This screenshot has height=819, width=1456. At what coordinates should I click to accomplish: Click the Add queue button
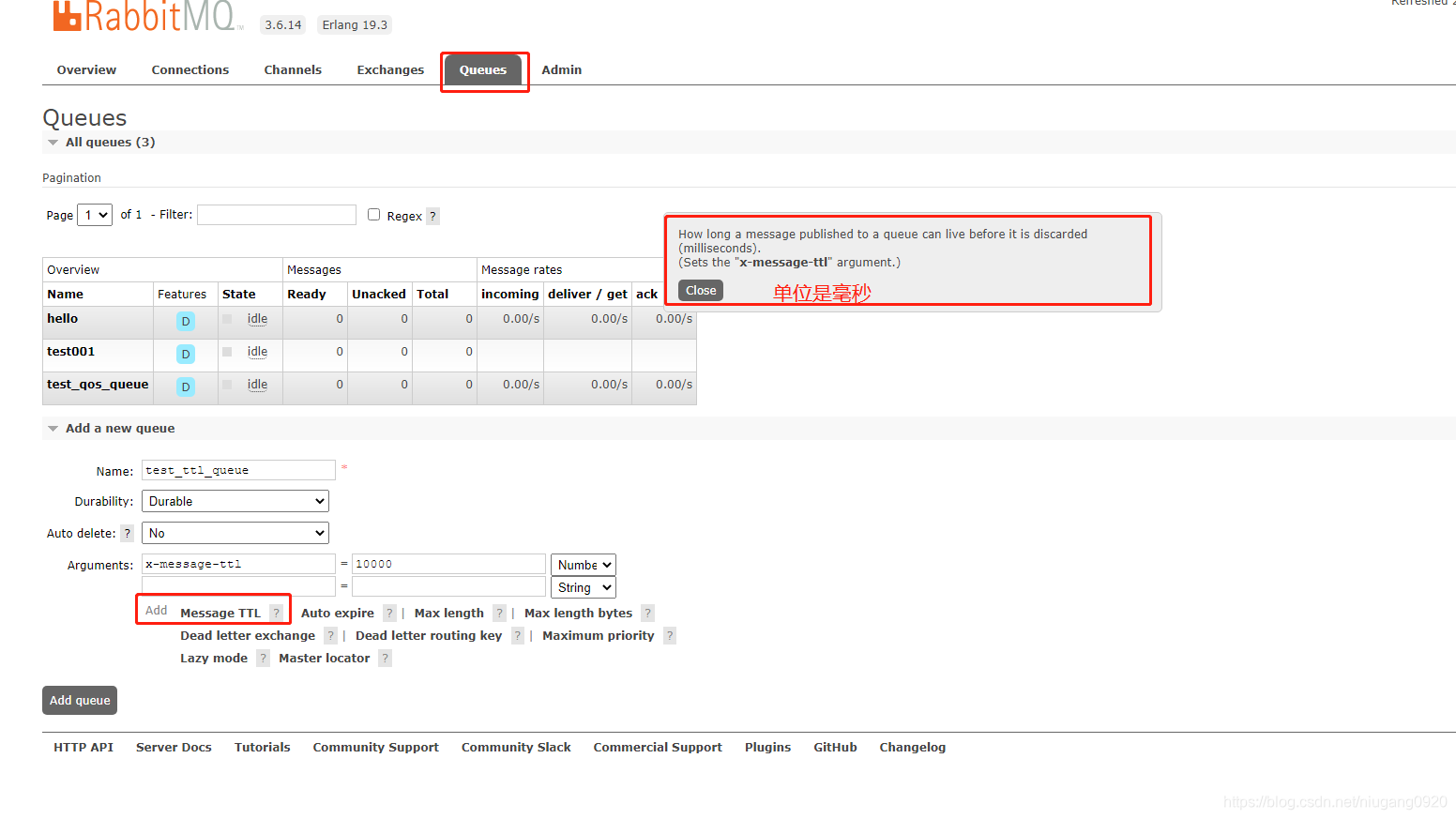pos(80,701)
